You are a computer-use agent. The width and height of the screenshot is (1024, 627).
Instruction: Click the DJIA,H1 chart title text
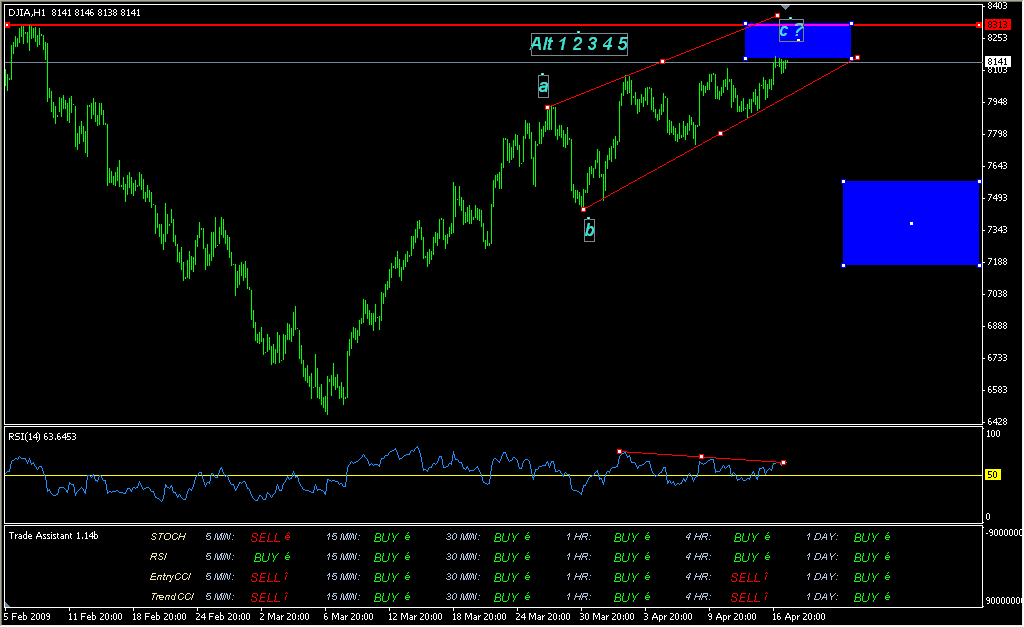tap(25, 12)
